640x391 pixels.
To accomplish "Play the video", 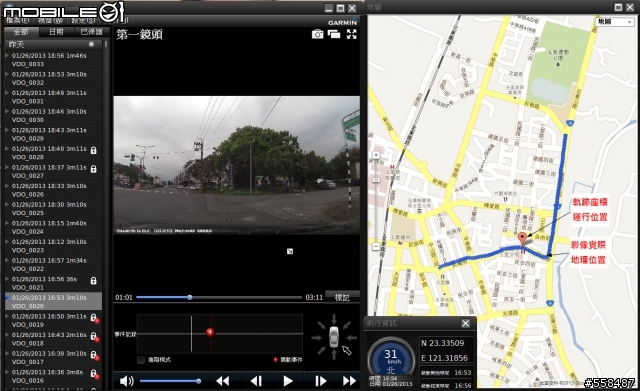I will (288, 381).
